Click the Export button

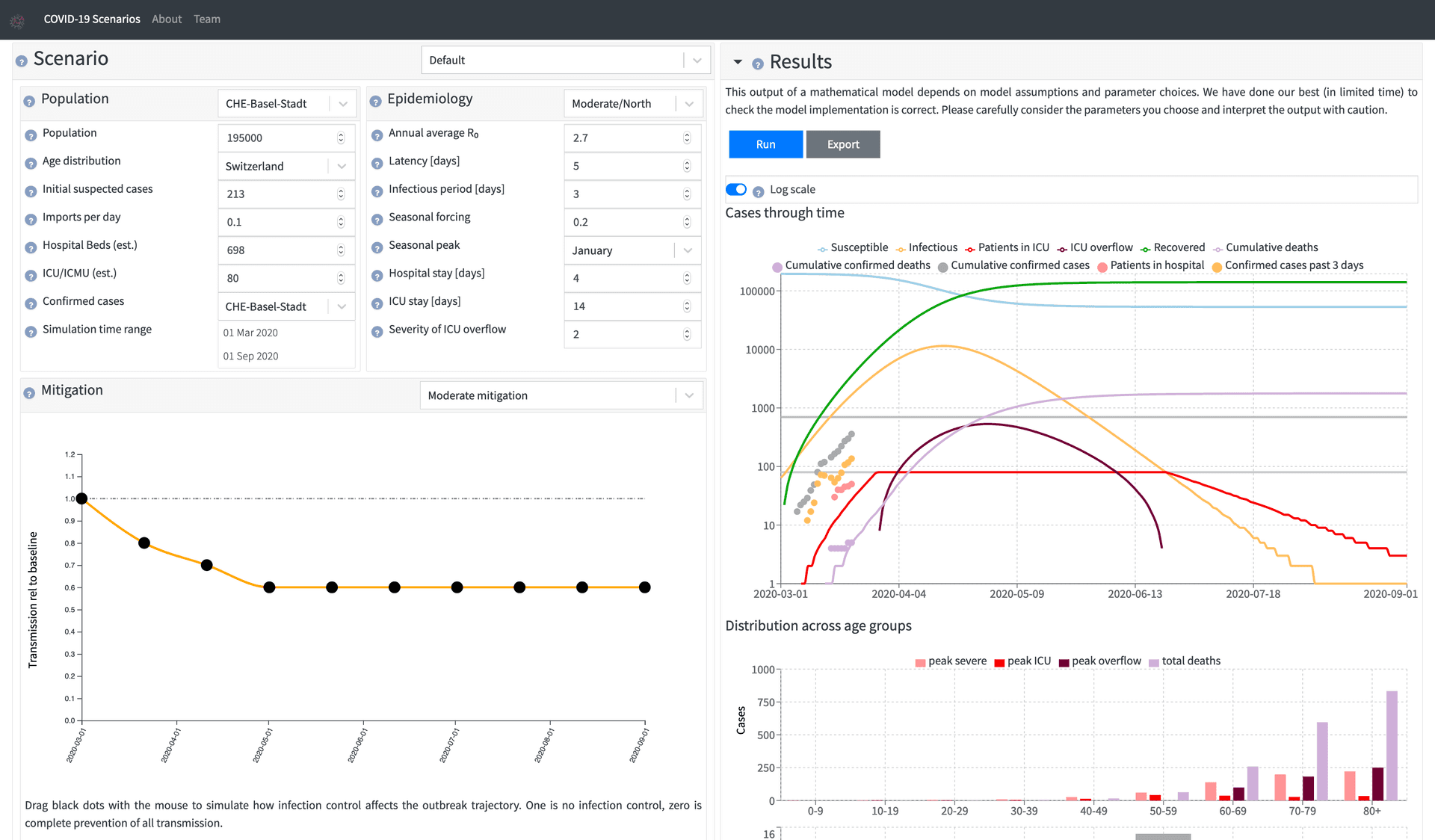click(842, 144)
